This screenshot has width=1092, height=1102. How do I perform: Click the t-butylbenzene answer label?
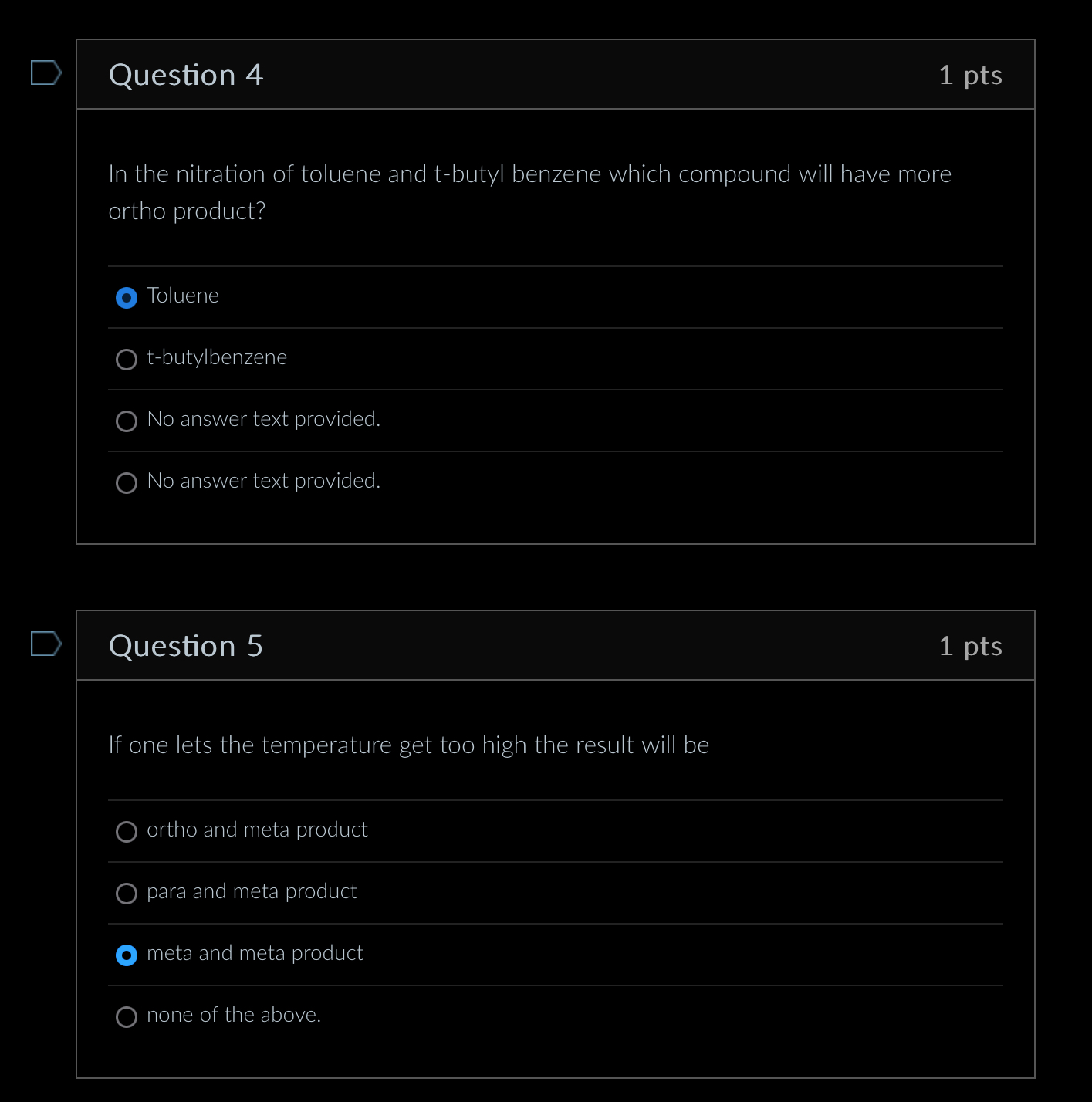[217, 357]
